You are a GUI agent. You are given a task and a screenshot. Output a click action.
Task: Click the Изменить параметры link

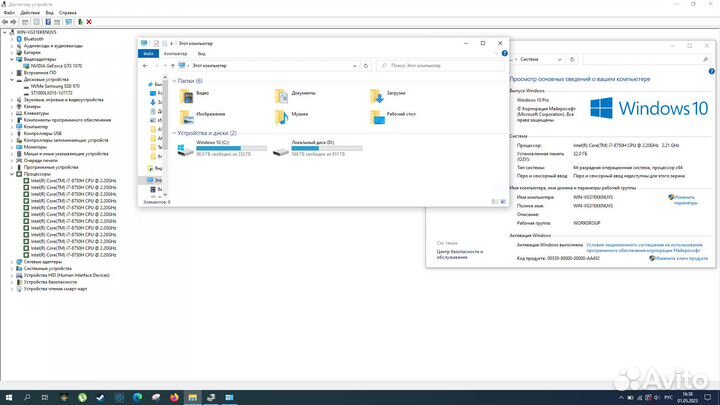tap(685, 200)
